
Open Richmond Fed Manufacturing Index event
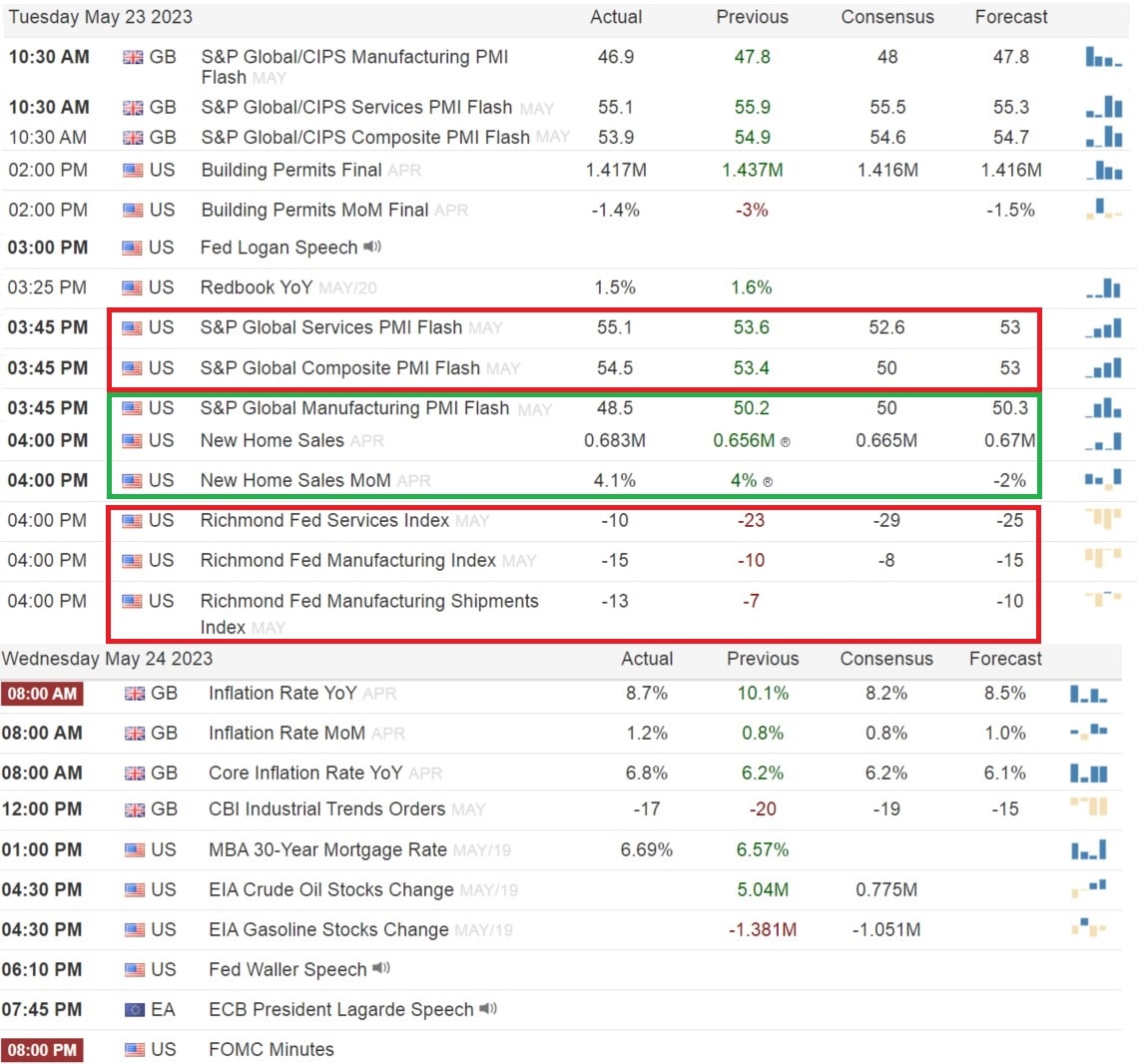(348, 560)
